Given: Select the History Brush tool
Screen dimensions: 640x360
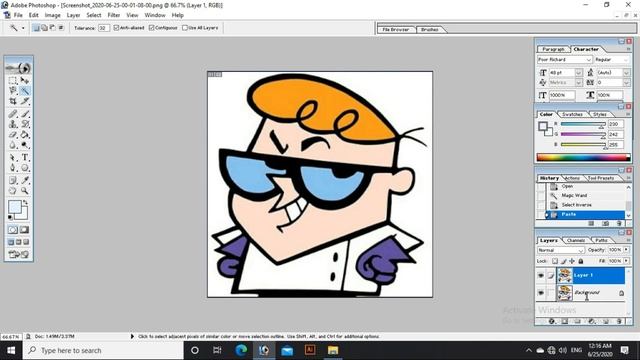Looking at the screenshot, I should pyautogui.click(x=24, y=124).
